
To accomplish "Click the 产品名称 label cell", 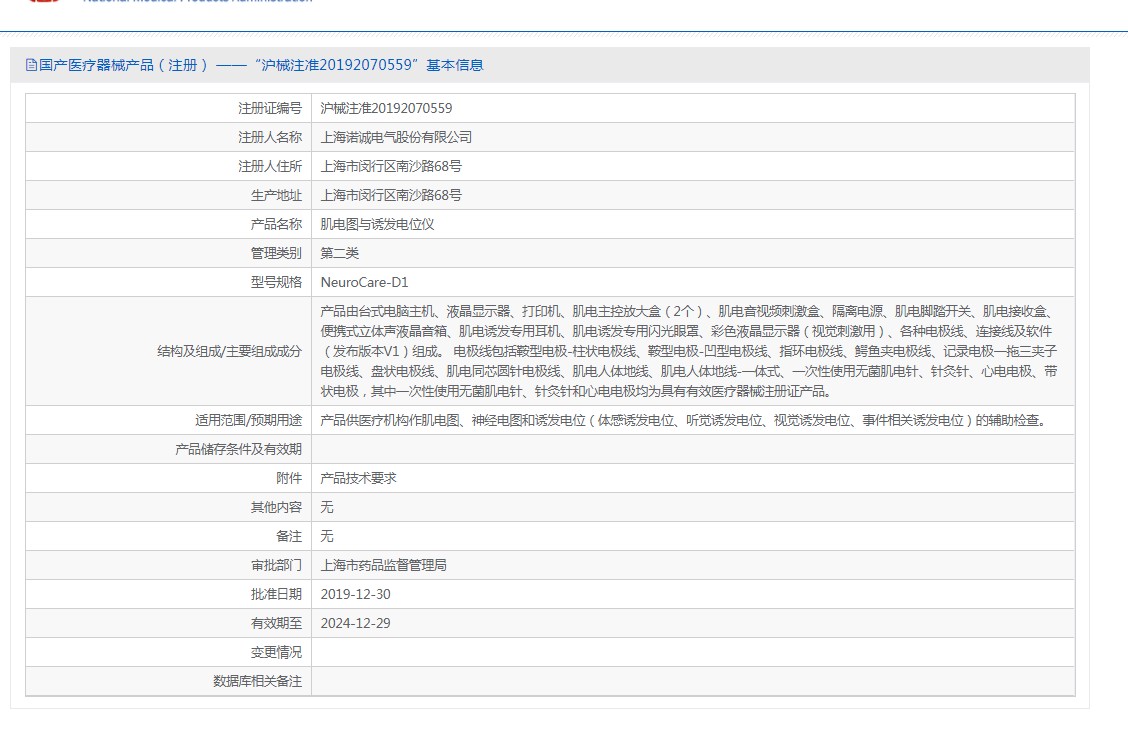I will pyautogui.click(x=168, y=224).
